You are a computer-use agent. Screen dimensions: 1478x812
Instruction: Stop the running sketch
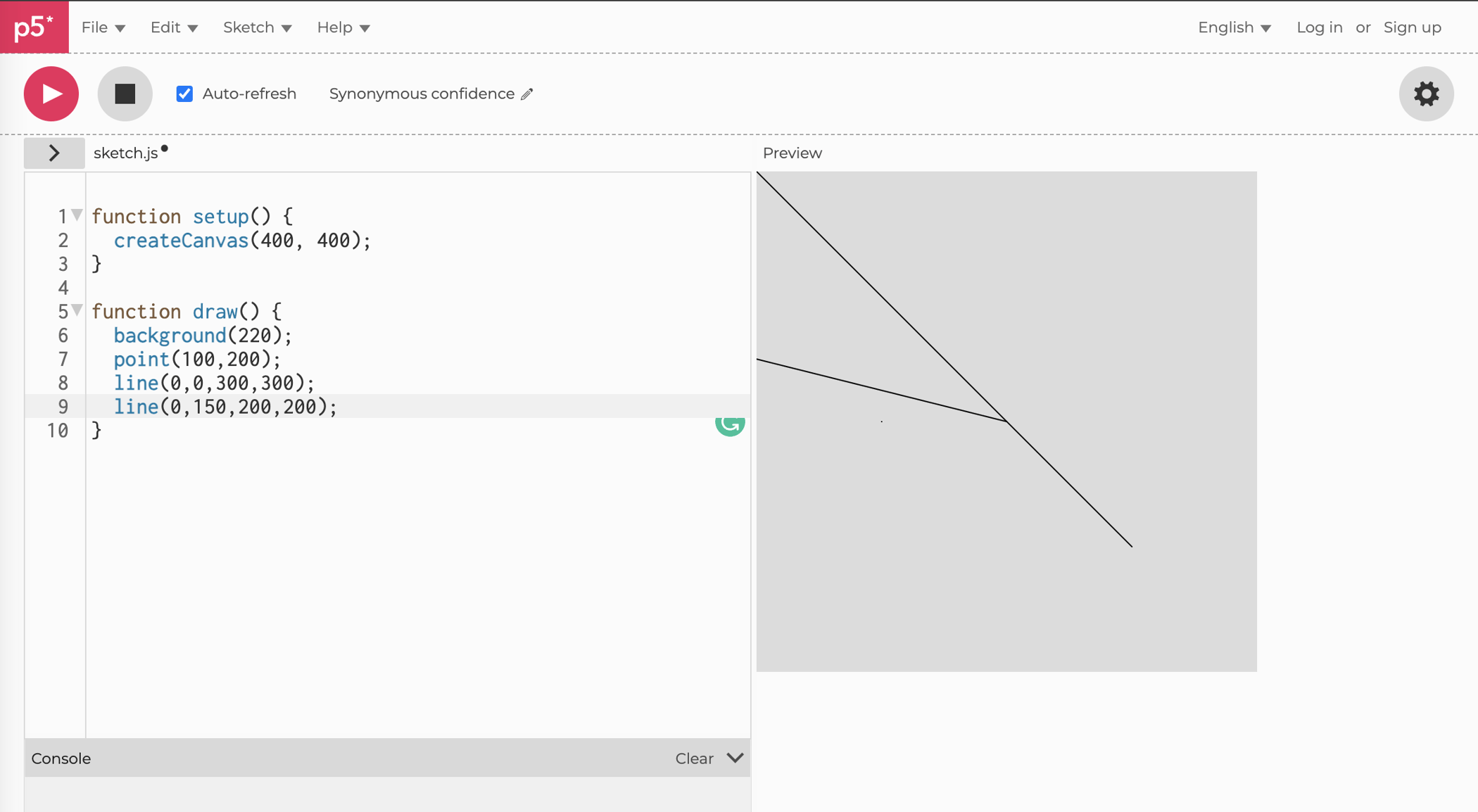pyautogui.click(x=125, y=94)
